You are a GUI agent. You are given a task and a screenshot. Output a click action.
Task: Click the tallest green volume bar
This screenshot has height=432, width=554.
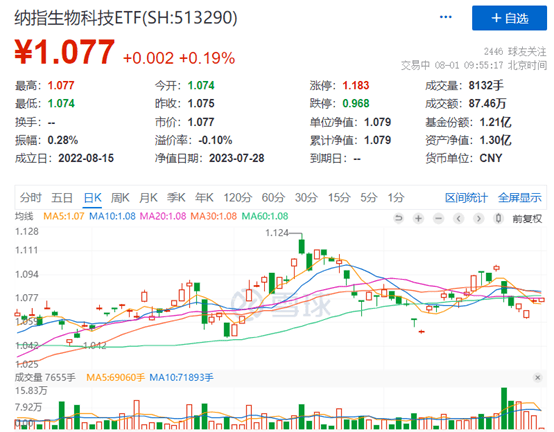point(504,408)
